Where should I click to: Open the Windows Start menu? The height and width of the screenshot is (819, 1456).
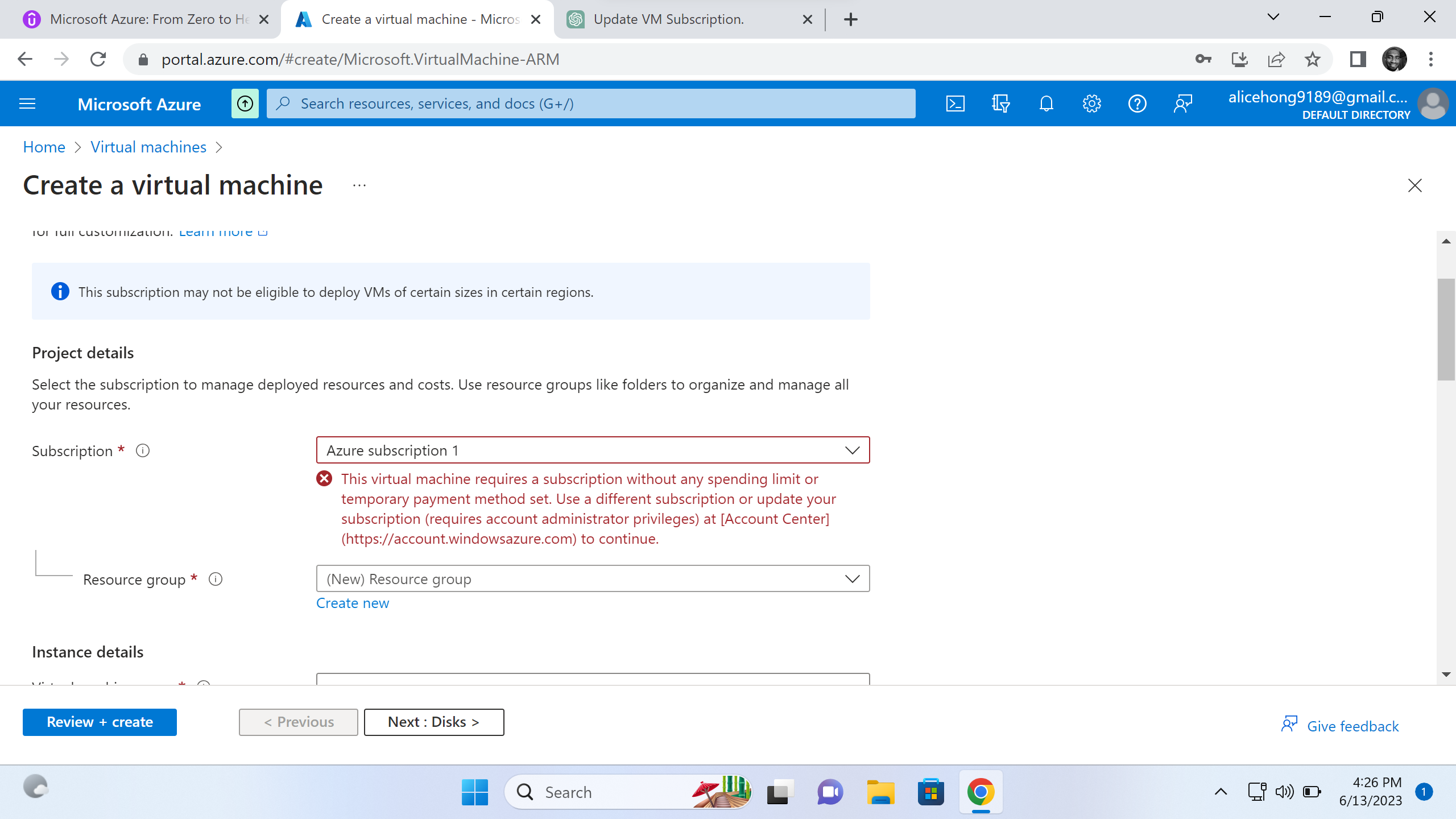(x=475, y=792)
